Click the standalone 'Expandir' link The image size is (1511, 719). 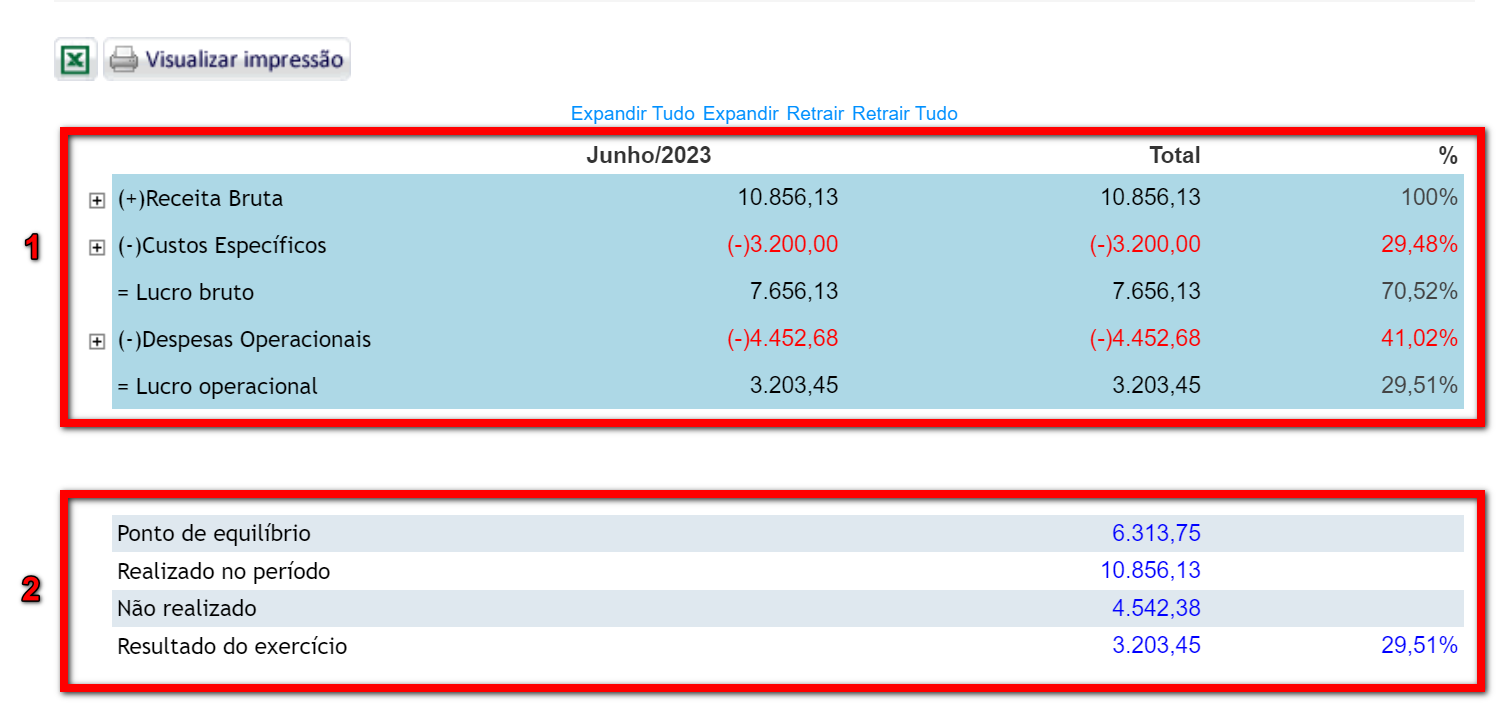tap(740, 114)
